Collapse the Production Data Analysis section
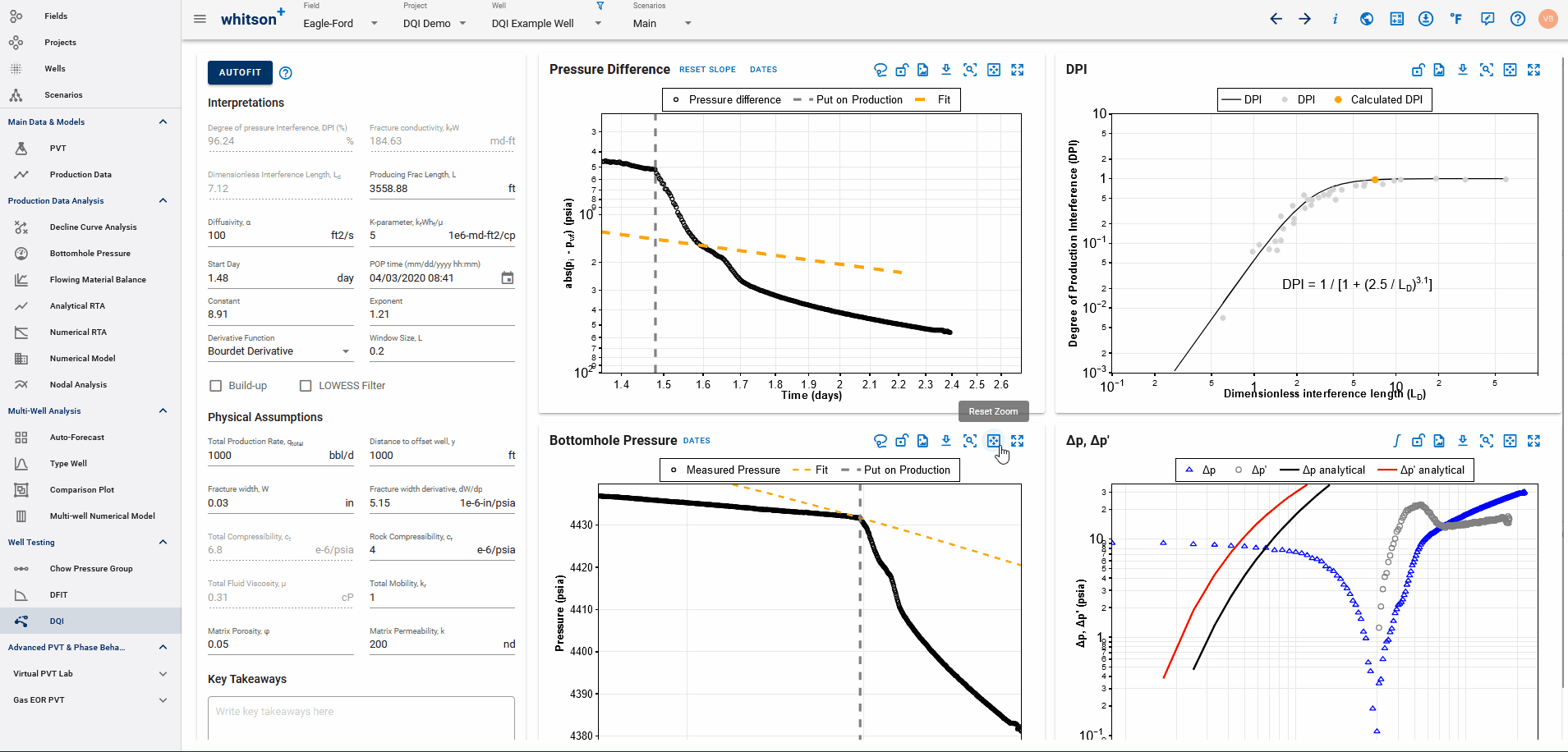This screenshot has height=752, width=1568. pyautogui.click(x=163, y=201)
